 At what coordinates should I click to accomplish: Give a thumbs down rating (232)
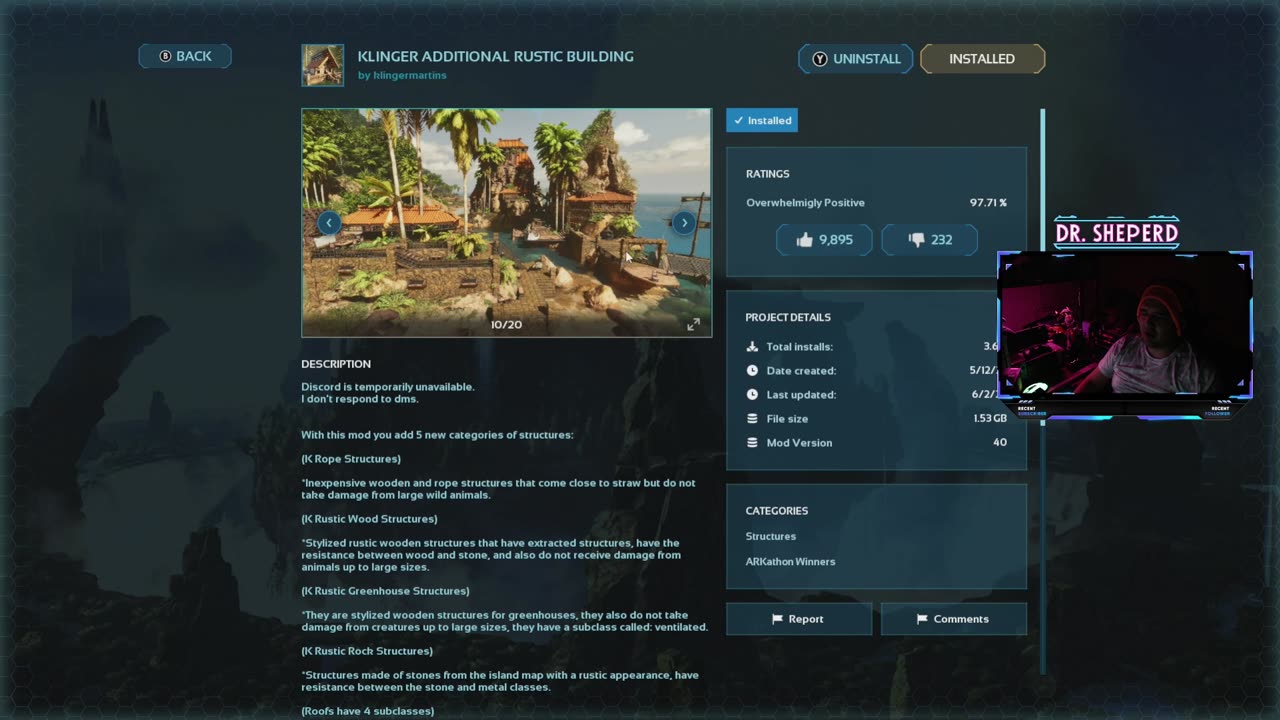coord(929,240)
